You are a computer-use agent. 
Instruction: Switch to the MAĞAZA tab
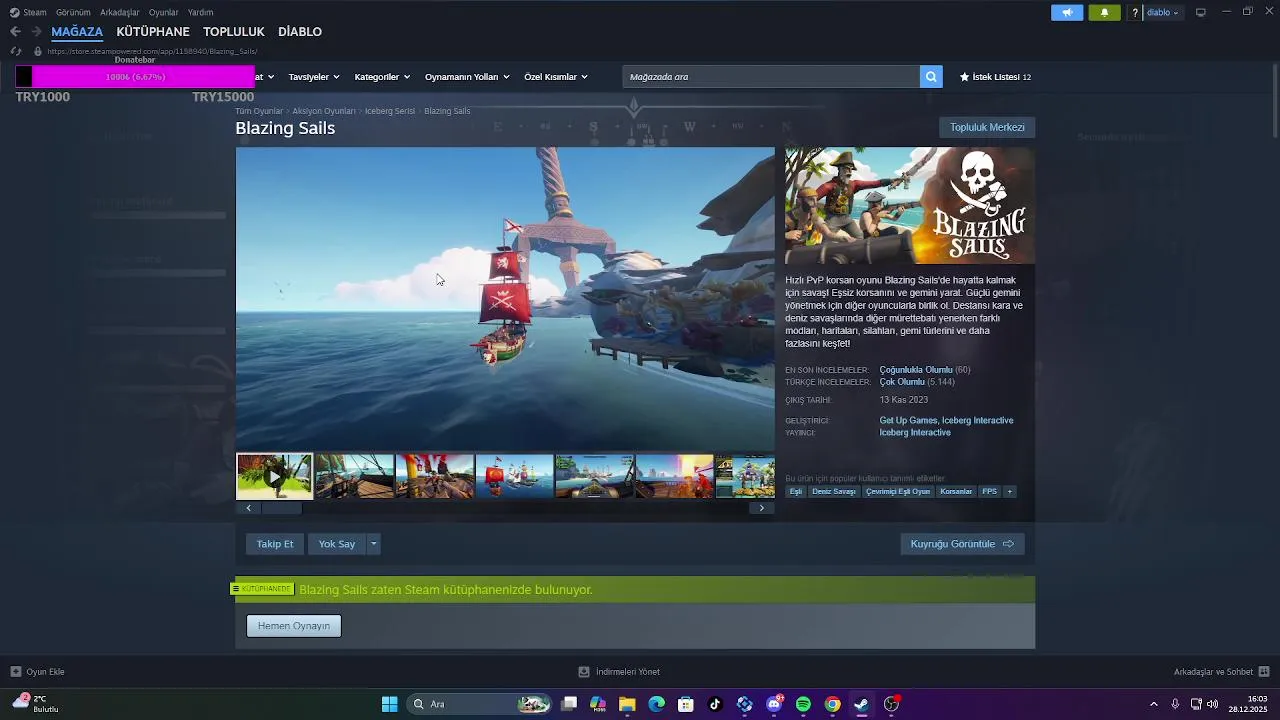77,32
